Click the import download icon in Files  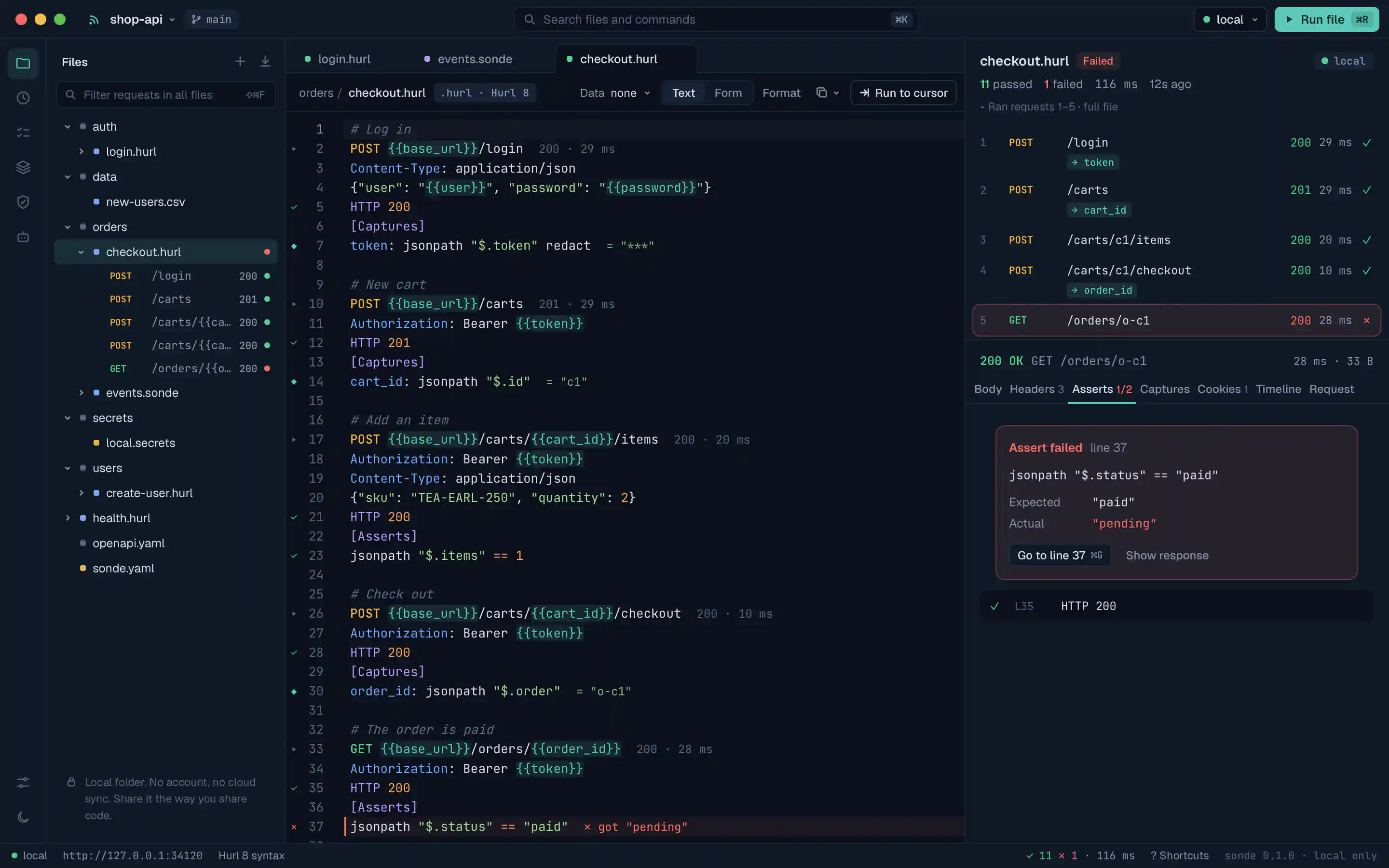[x=265, y=61]
